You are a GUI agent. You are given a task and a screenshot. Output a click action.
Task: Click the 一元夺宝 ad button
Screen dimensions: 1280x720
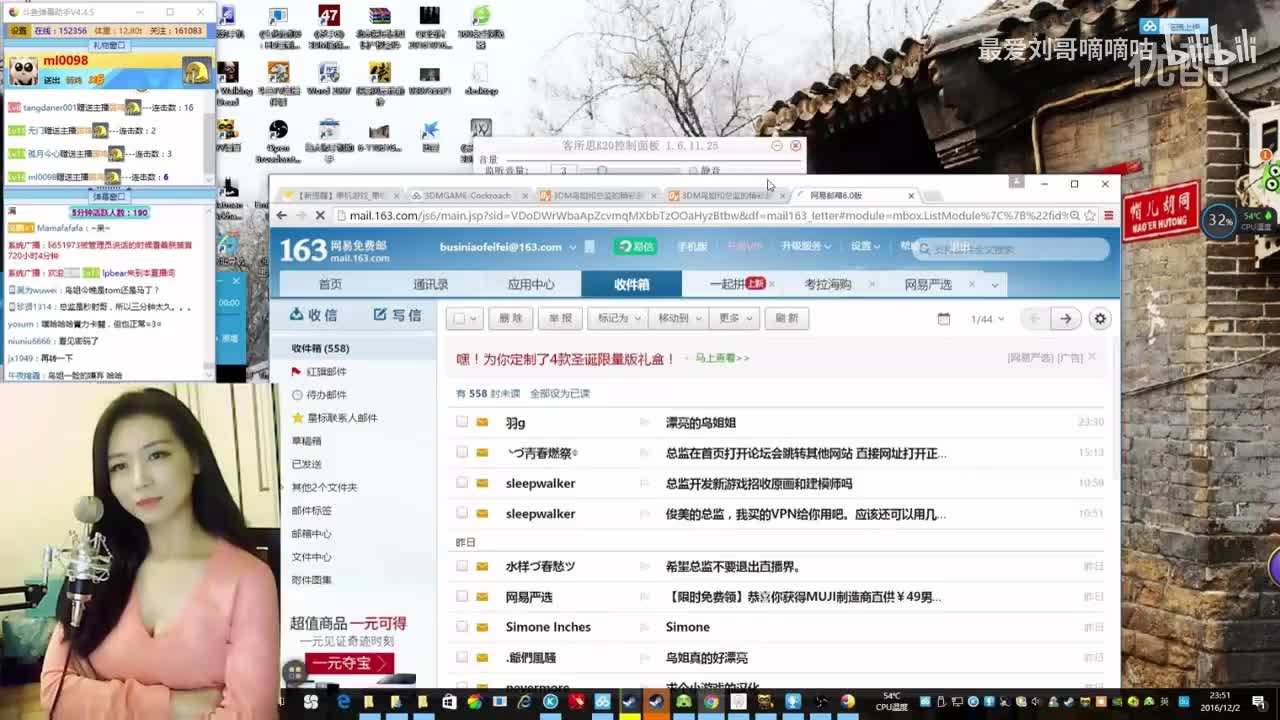click(349, 663)
